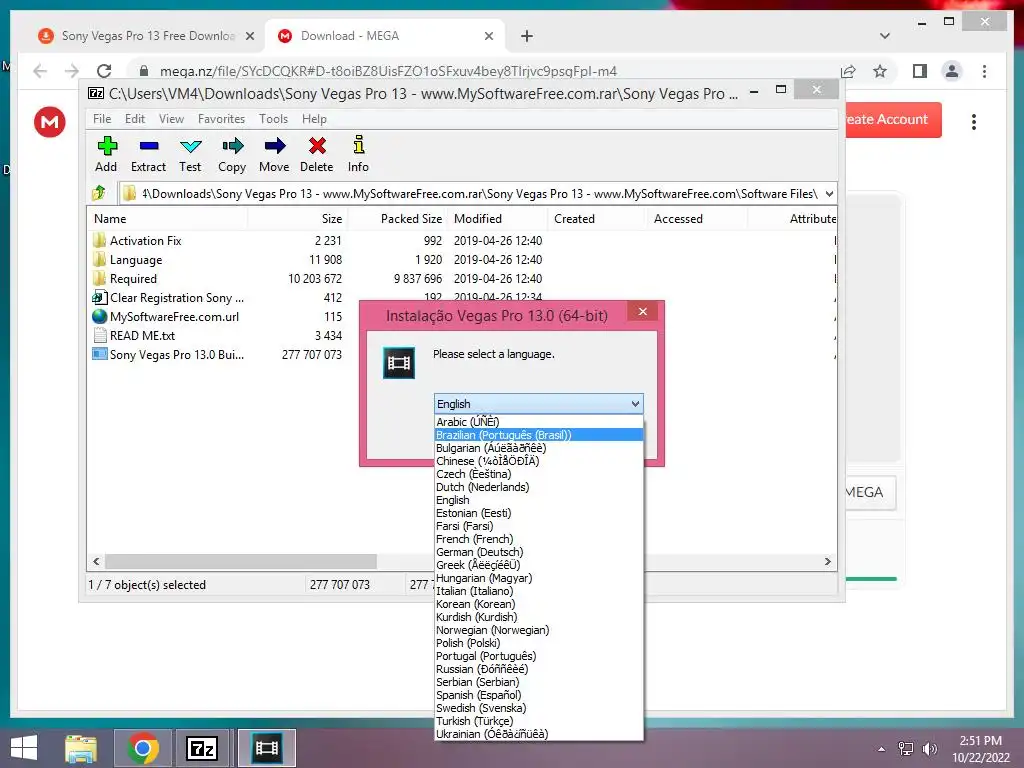Select the Activation Fix folder
The image size is (1024, 768).
click(x=146, y=240)
